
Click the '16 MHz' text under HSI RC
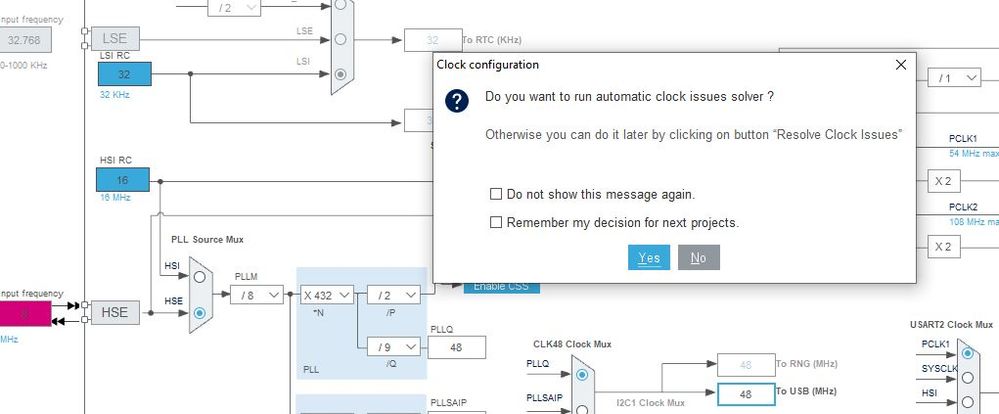click(x=115, y=197)
